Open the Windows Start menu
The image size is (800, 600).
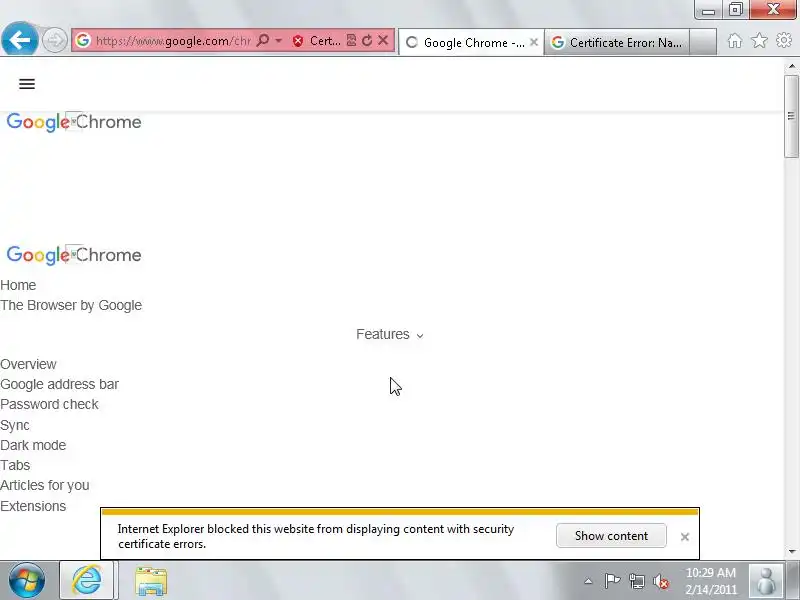27,580
